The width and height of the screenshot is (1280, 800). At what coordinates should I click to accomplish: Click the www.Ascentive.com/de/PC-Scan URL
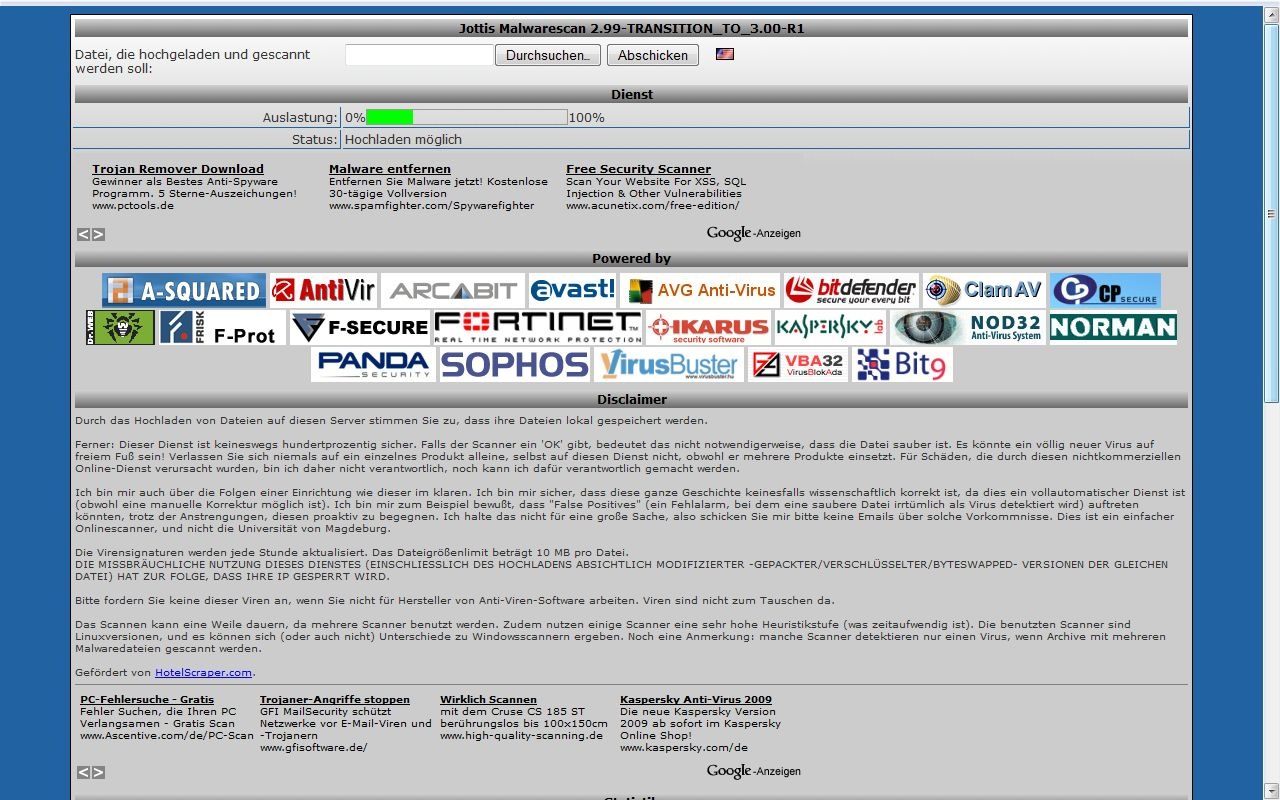tap(167, 735)
